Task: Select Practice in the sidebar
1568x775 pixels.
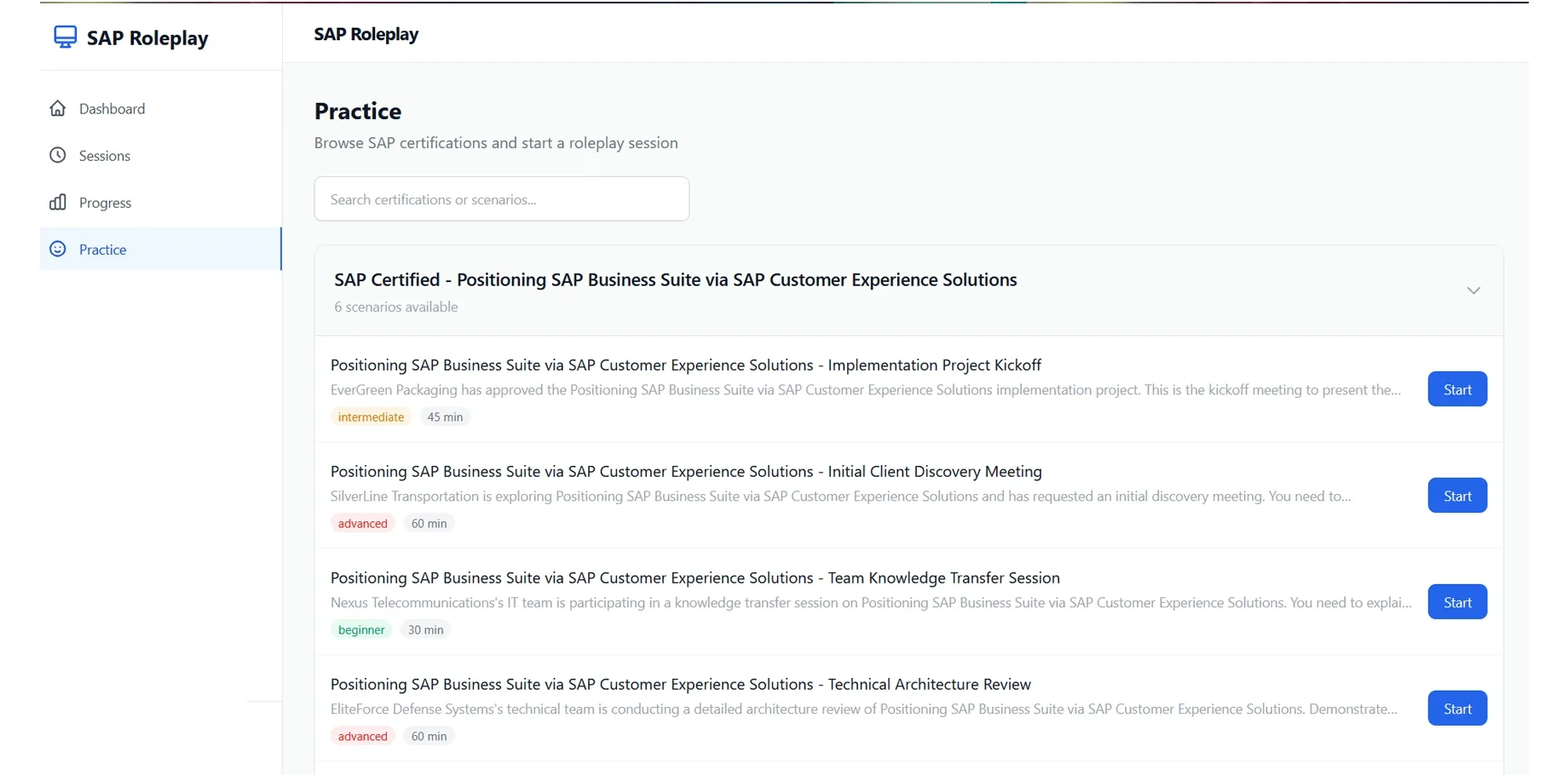Action: coord(102,249)
